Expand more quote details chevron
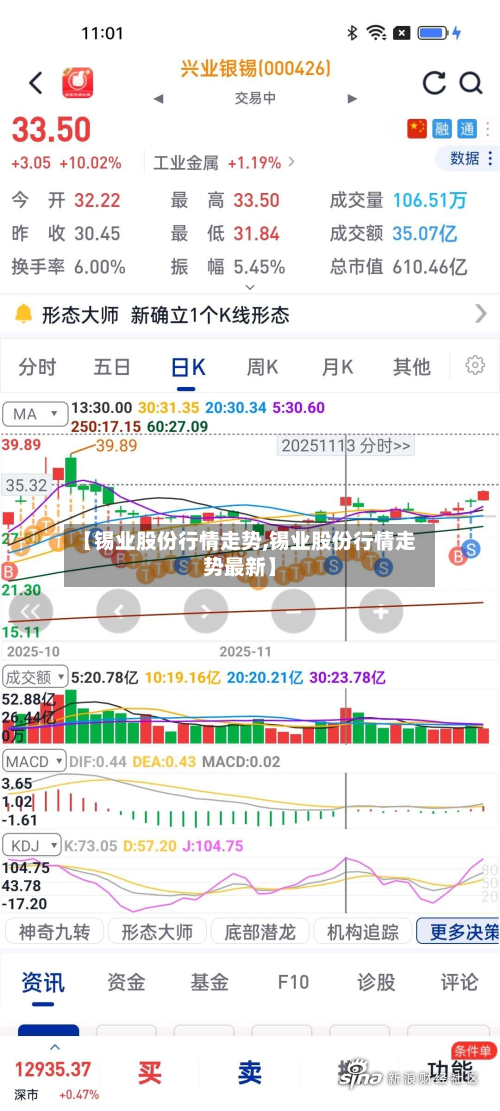This screenshot has height=1111, width=500. pyautogui.click(x=250, y=287)
